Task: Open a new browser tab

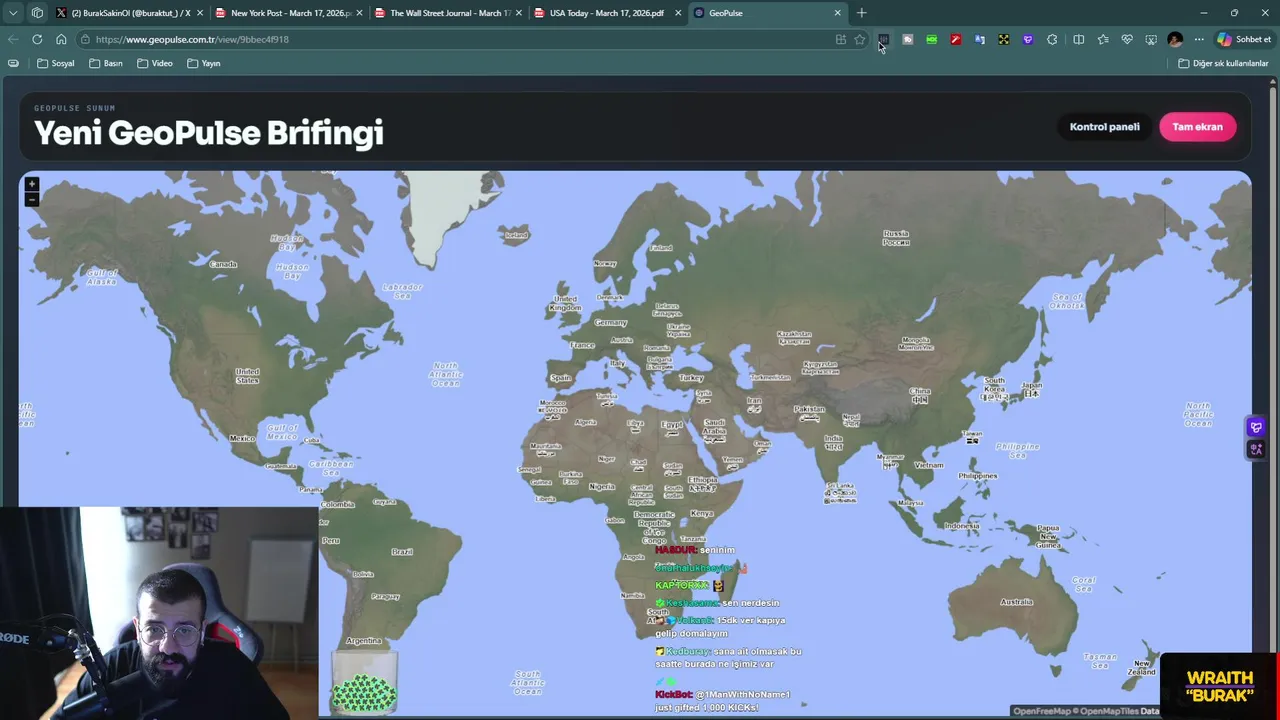Action: click(x=861, y=13)
